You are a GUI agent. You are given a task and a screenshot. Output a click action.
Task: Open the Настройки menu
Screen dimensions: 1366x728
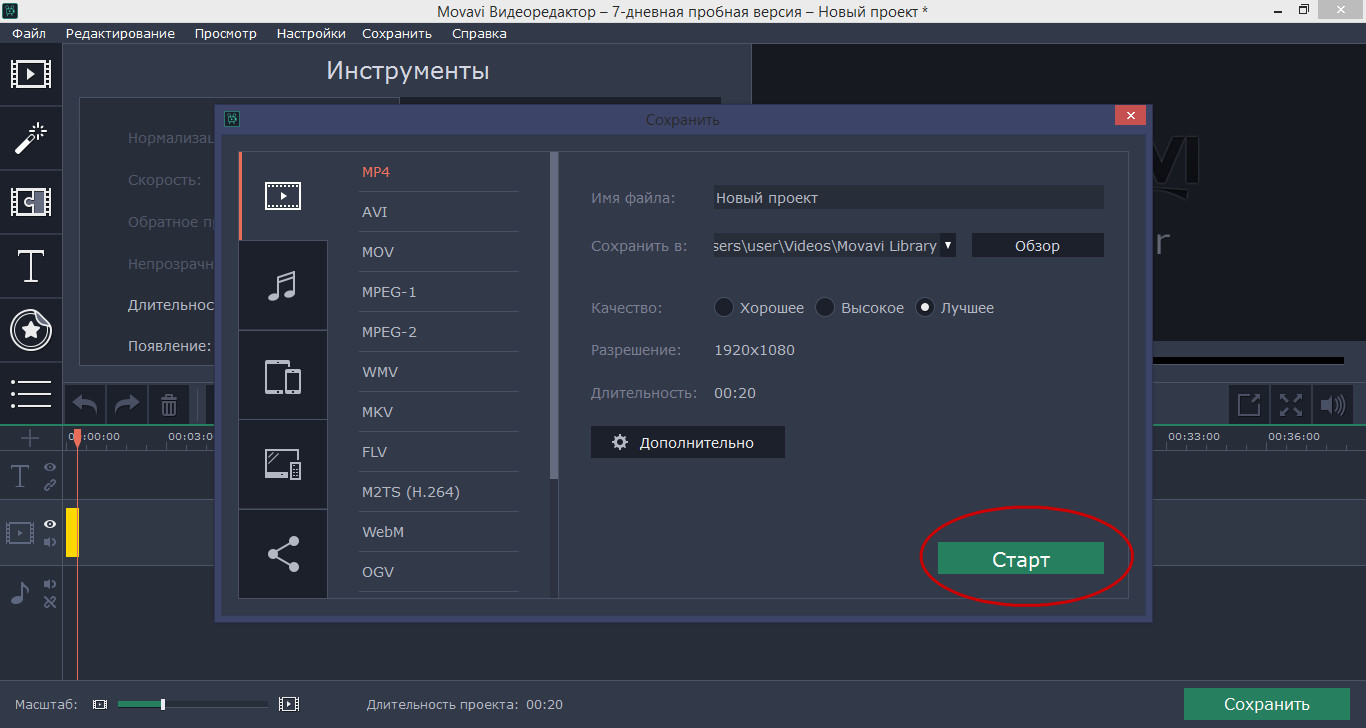311,33
